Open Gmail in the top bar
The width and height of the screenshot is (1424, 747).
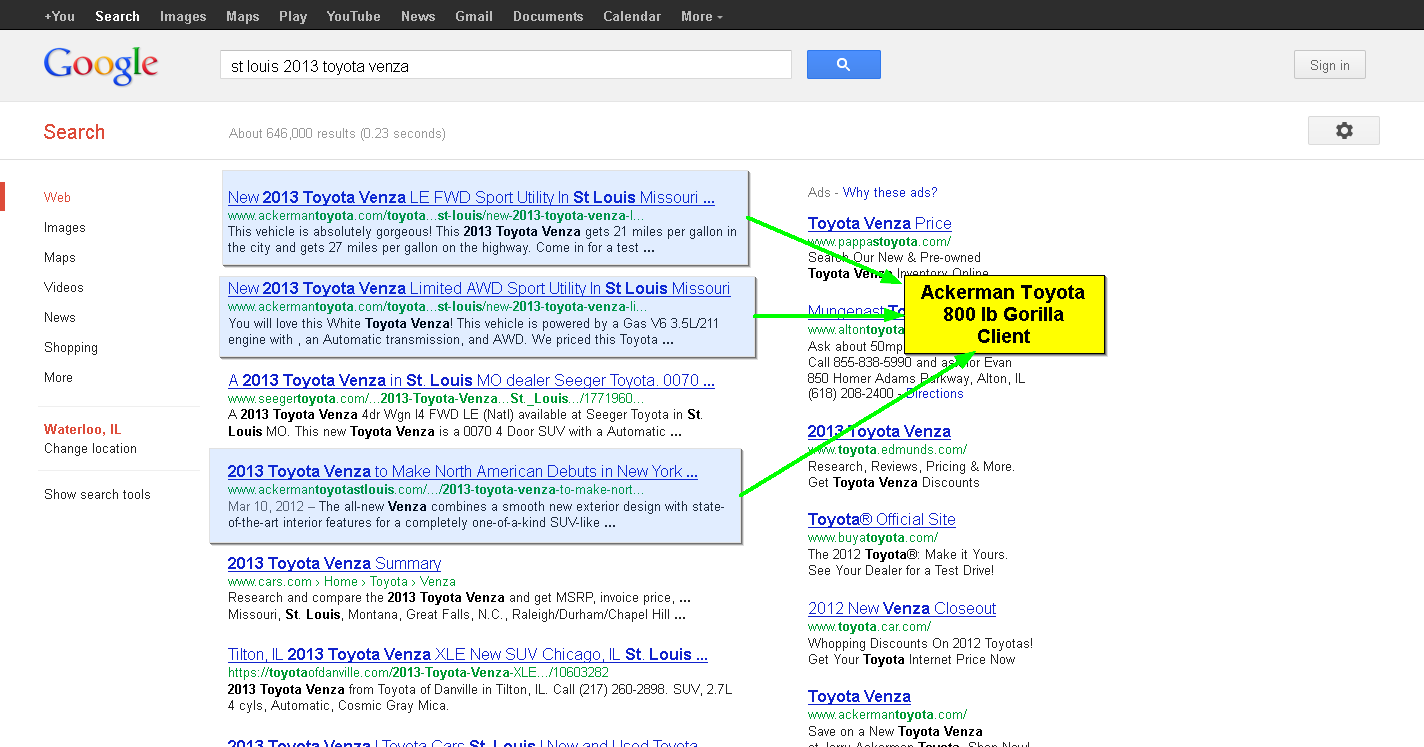pos(474,16)
